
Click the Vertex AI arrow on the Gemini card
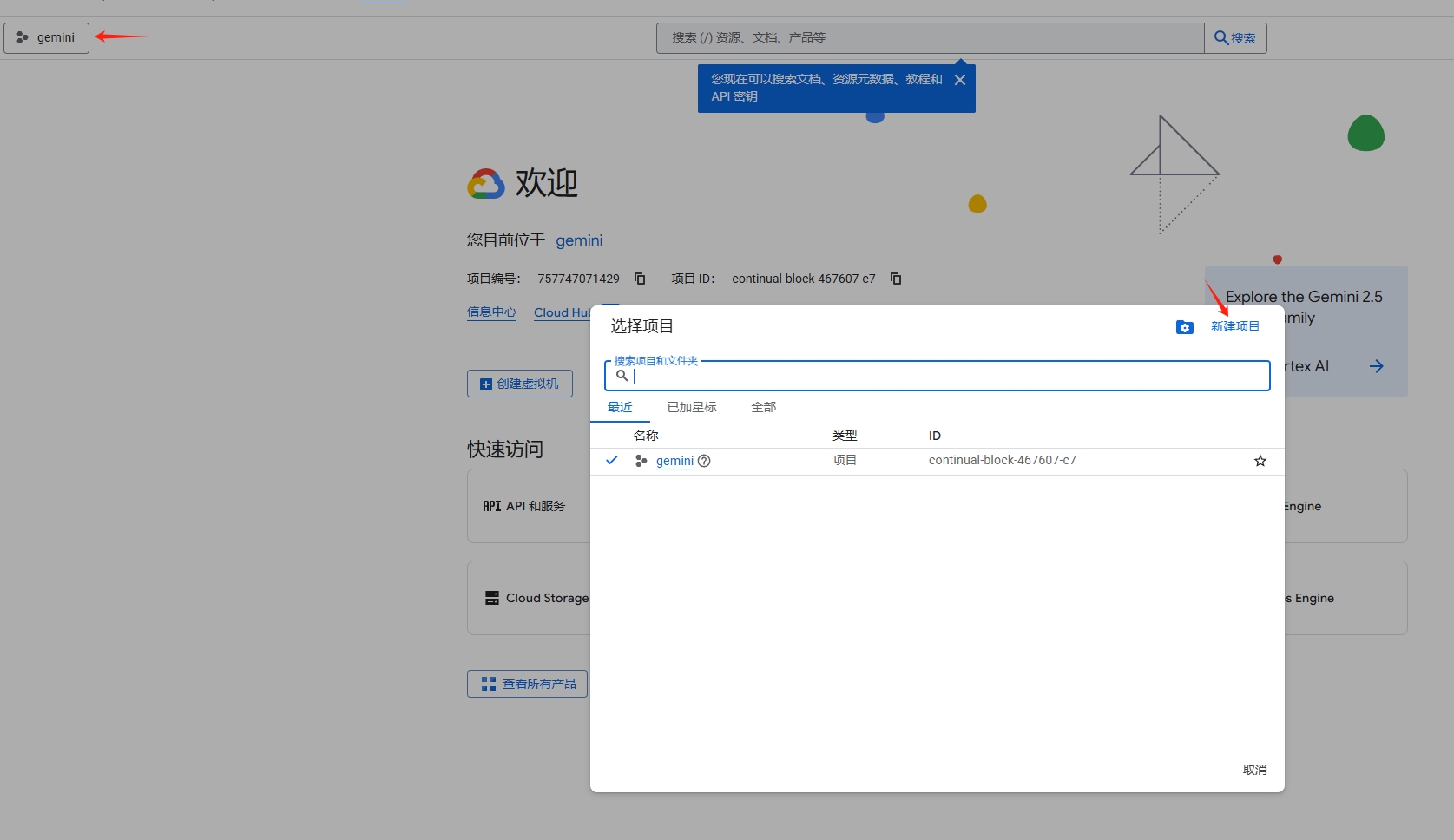[x=1376, y=365]
